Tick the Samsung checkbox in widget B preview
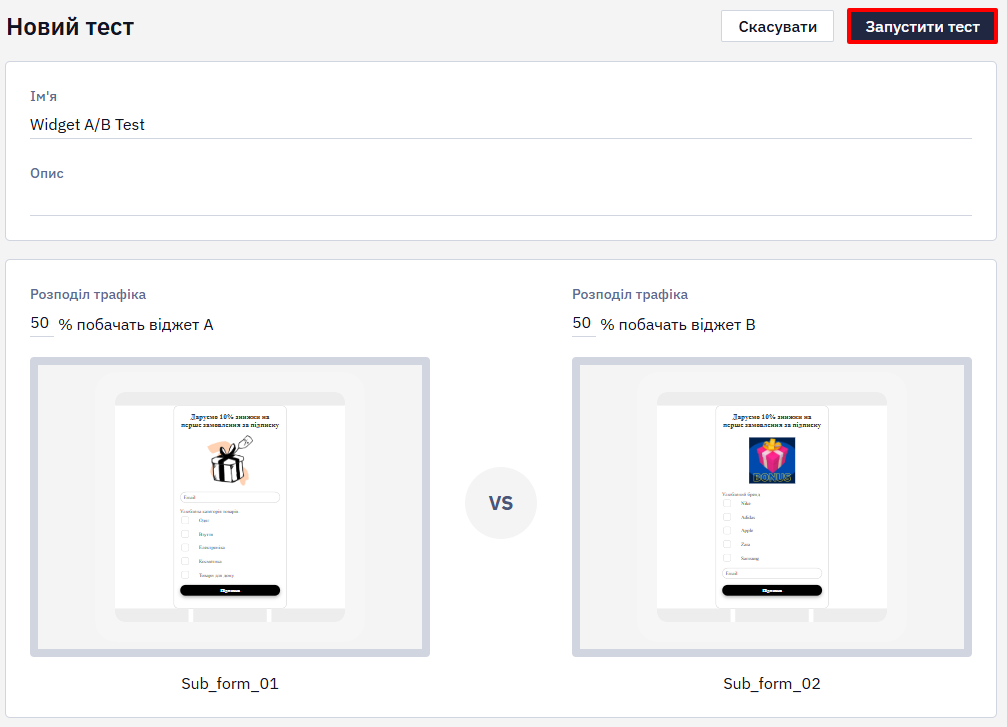Viewport: 1007px width, 727px height. 727,558
